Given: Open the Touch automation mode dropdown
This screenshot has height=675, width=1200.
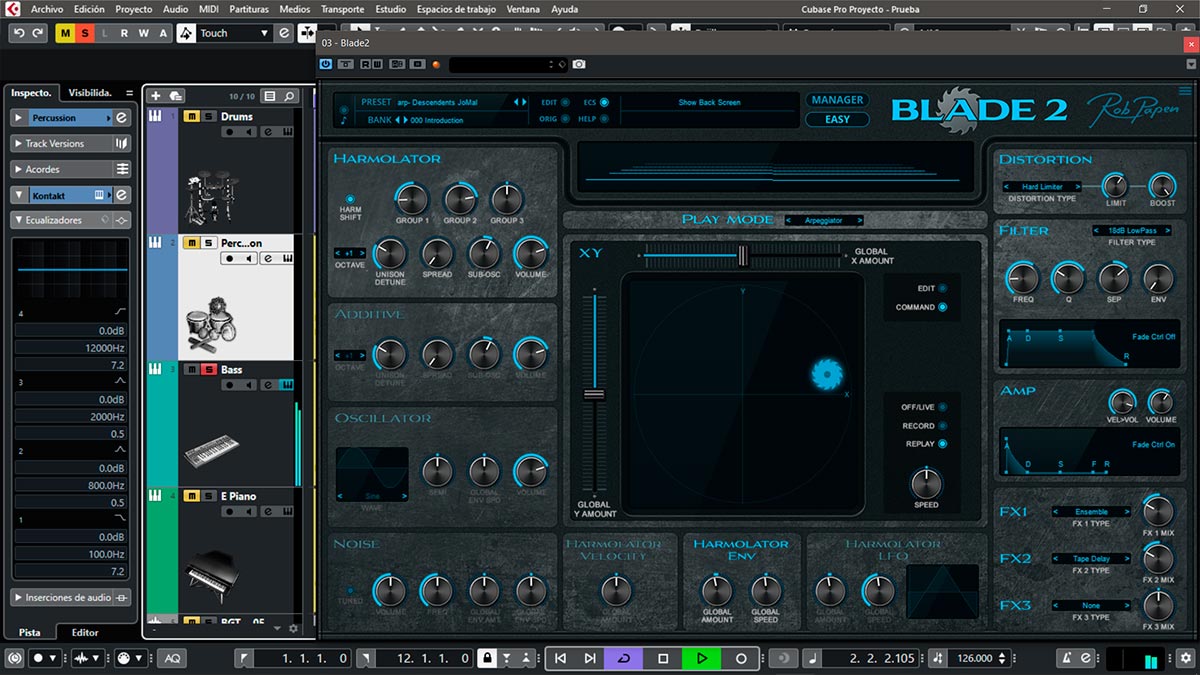Looking at the screenshot, I should pyautogui.click(x=236, y=33).
